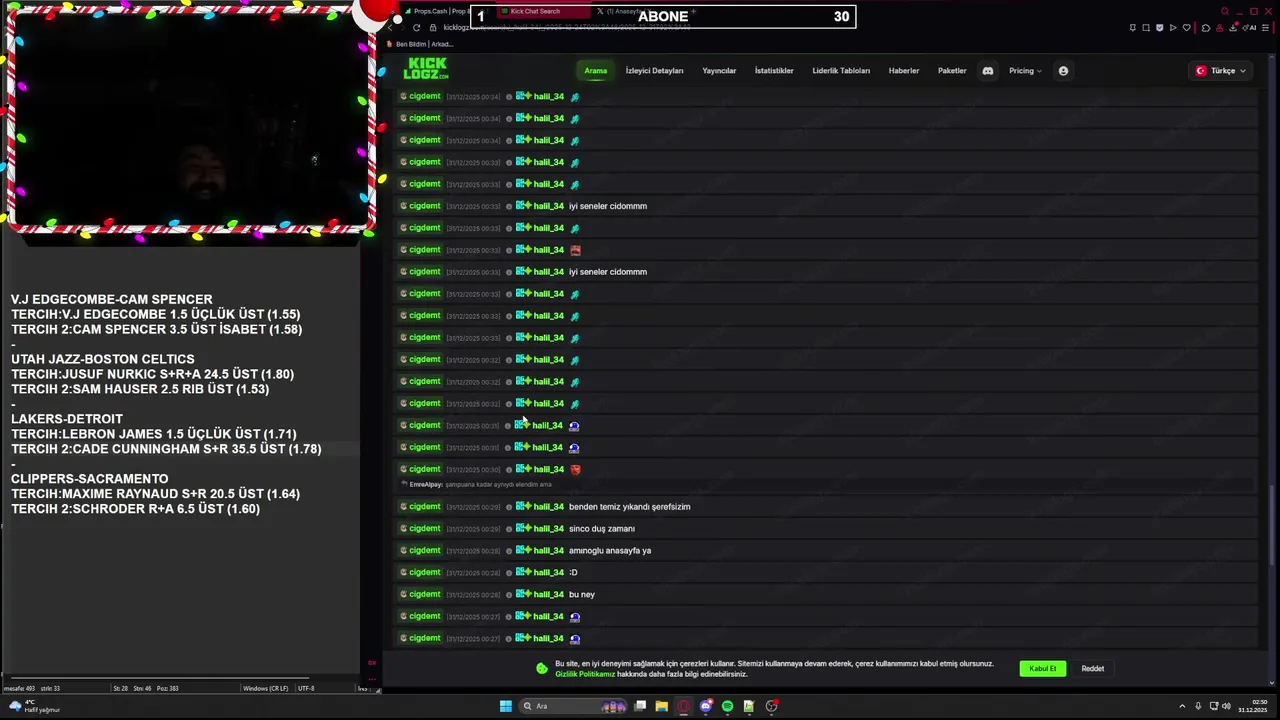The height and width of the screenshot is (720, 1280).
Task: Reject cookies with Reddet button
Action: coord(1093,668)
